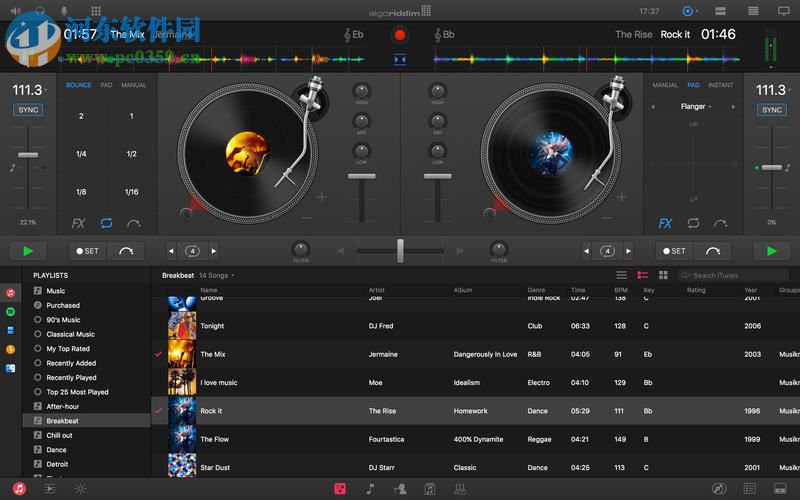Expand the 14 Songs sort dropdown
This screenshot has height=500, width=800.
217,276
